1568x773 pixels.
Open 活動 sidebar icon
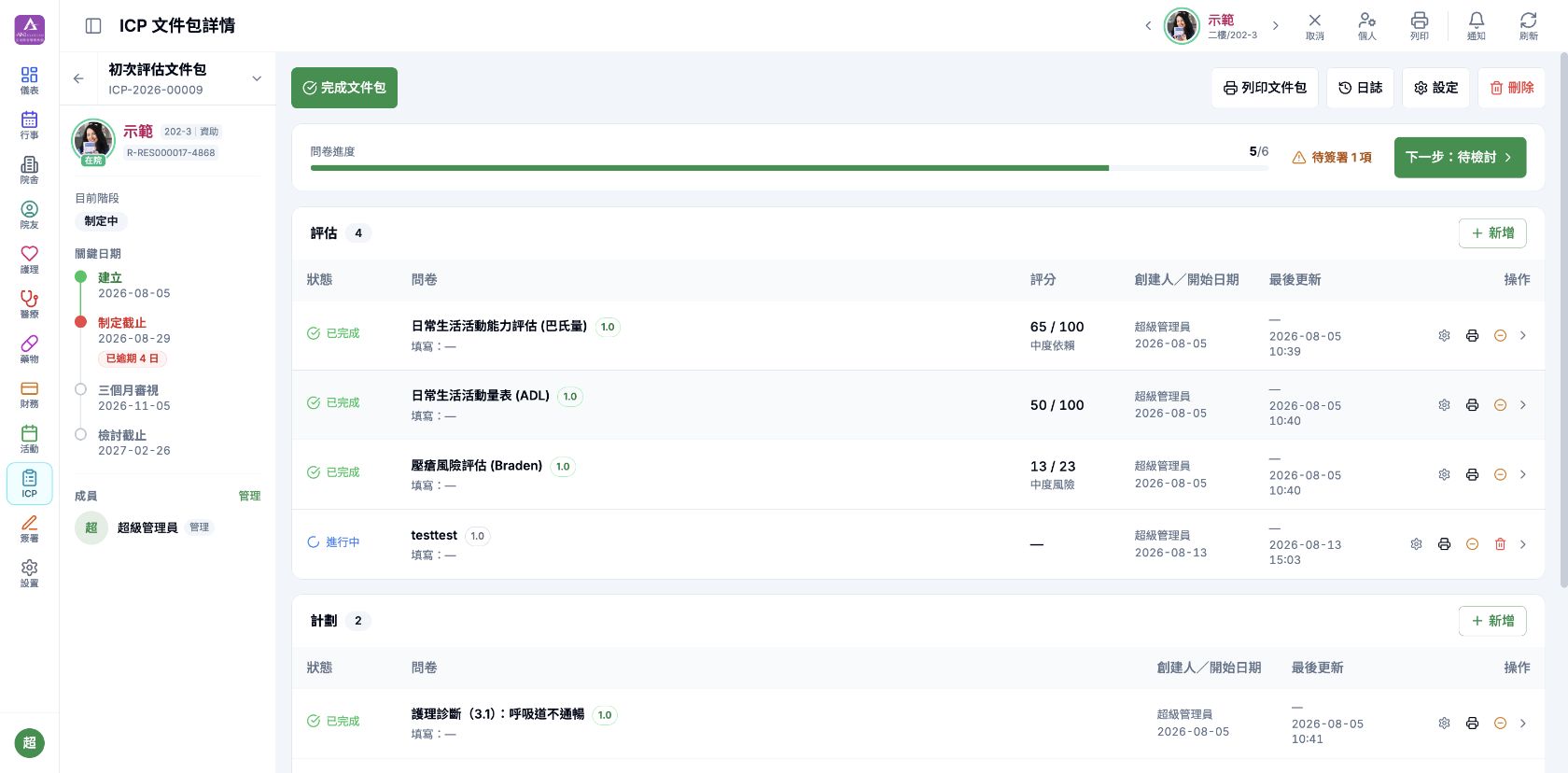coord(30,439)
